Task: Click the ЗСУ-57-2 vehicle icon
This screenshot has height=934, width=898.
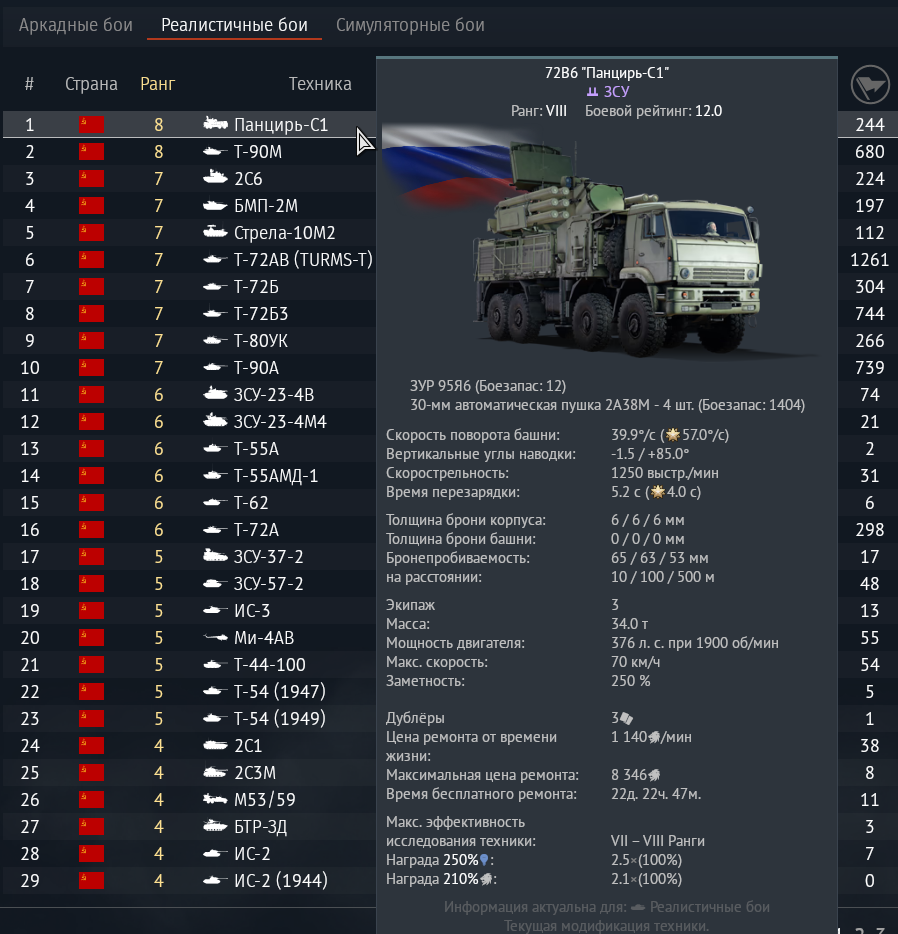Action: pos(215,583)
